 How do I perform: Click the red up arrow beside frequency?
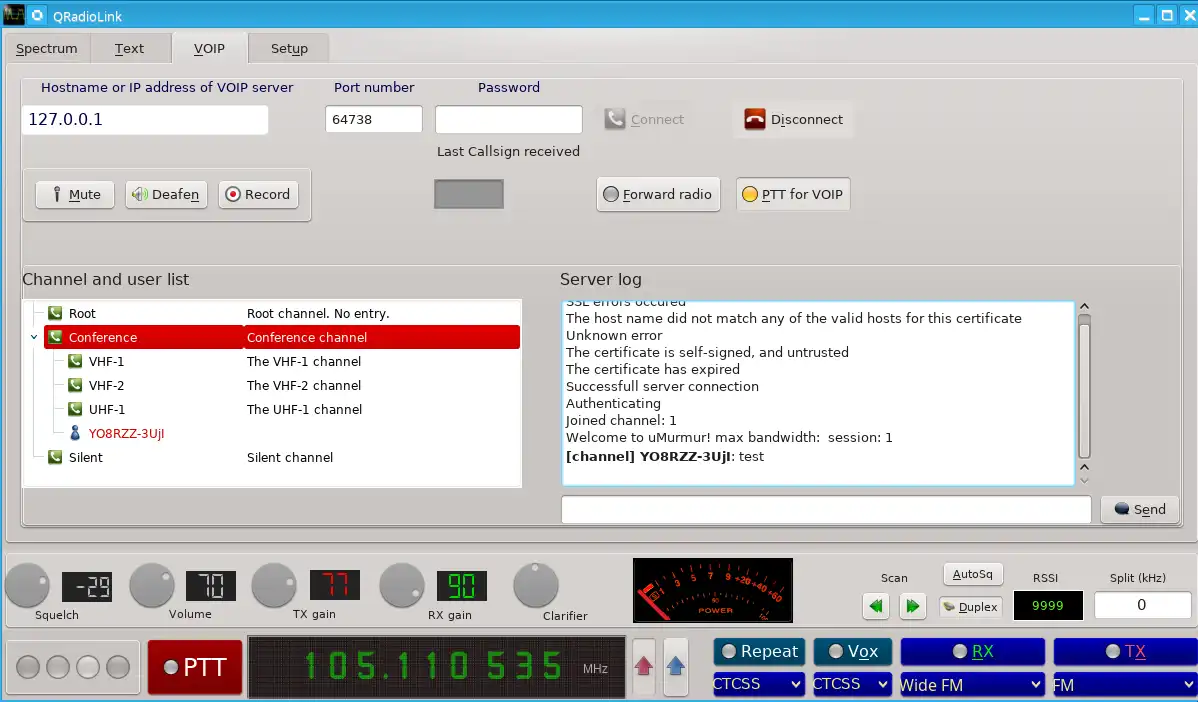pos(643,666)
